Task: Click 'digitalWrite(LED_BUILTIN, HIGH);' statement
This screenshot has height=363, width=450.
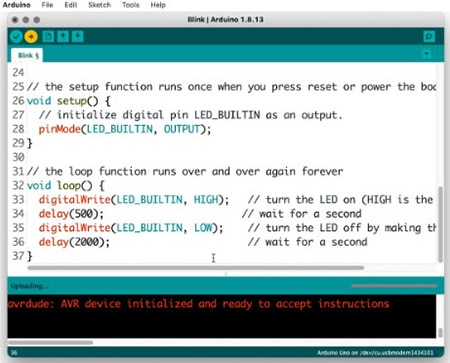Action: tap(134, 200)
